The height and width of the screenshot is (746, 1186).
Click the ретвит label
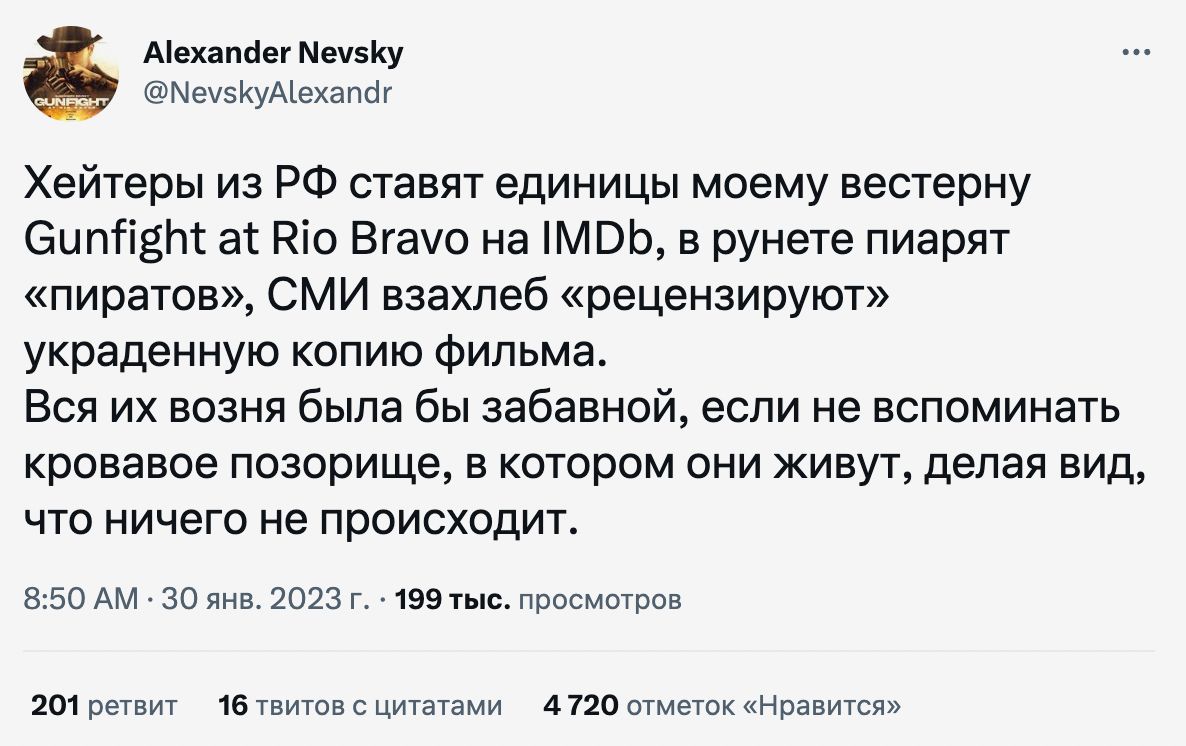(x=133, y=706)
